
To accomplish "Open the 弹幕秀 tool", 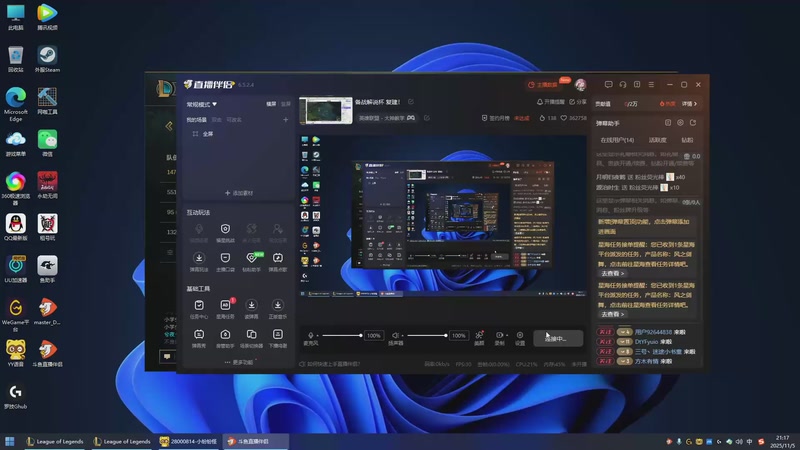I will [x=199, y=338].
